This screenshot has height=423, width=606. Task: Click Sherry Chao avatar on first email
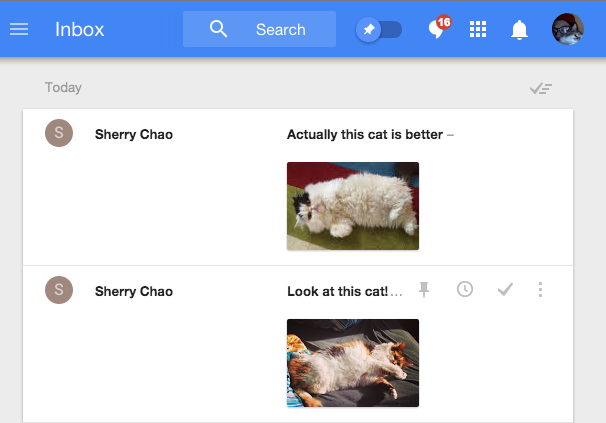59,134
